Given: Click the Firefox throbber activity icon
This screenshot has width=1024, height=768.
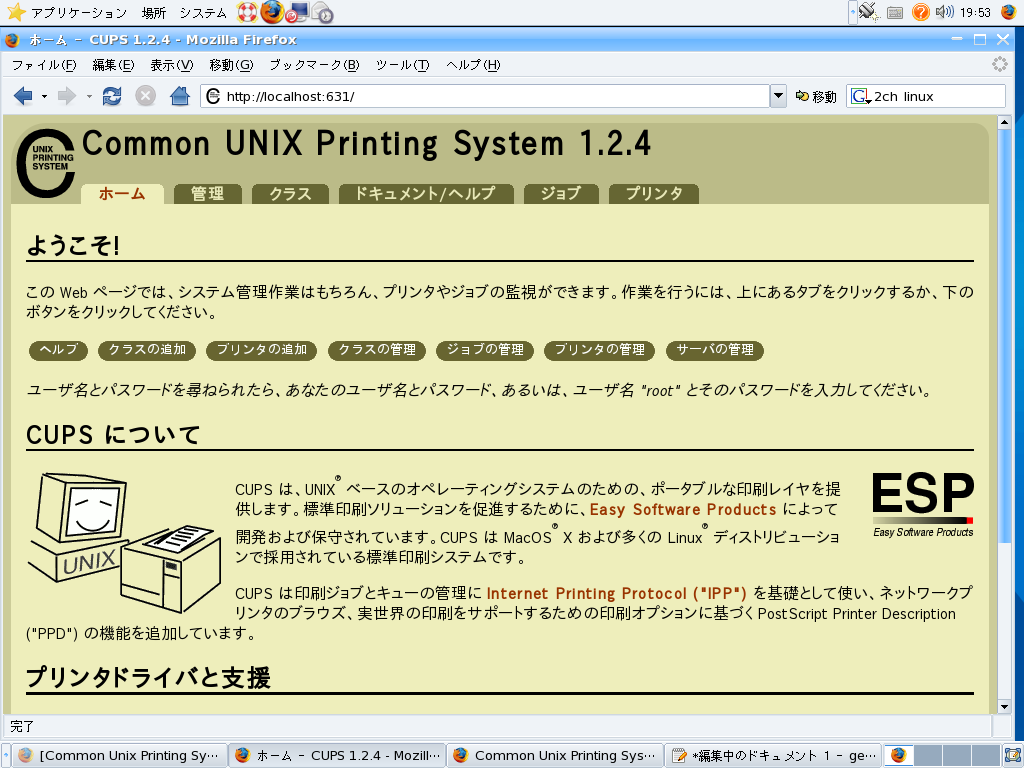Looking at the screenshot, I should coord(1000,64).
